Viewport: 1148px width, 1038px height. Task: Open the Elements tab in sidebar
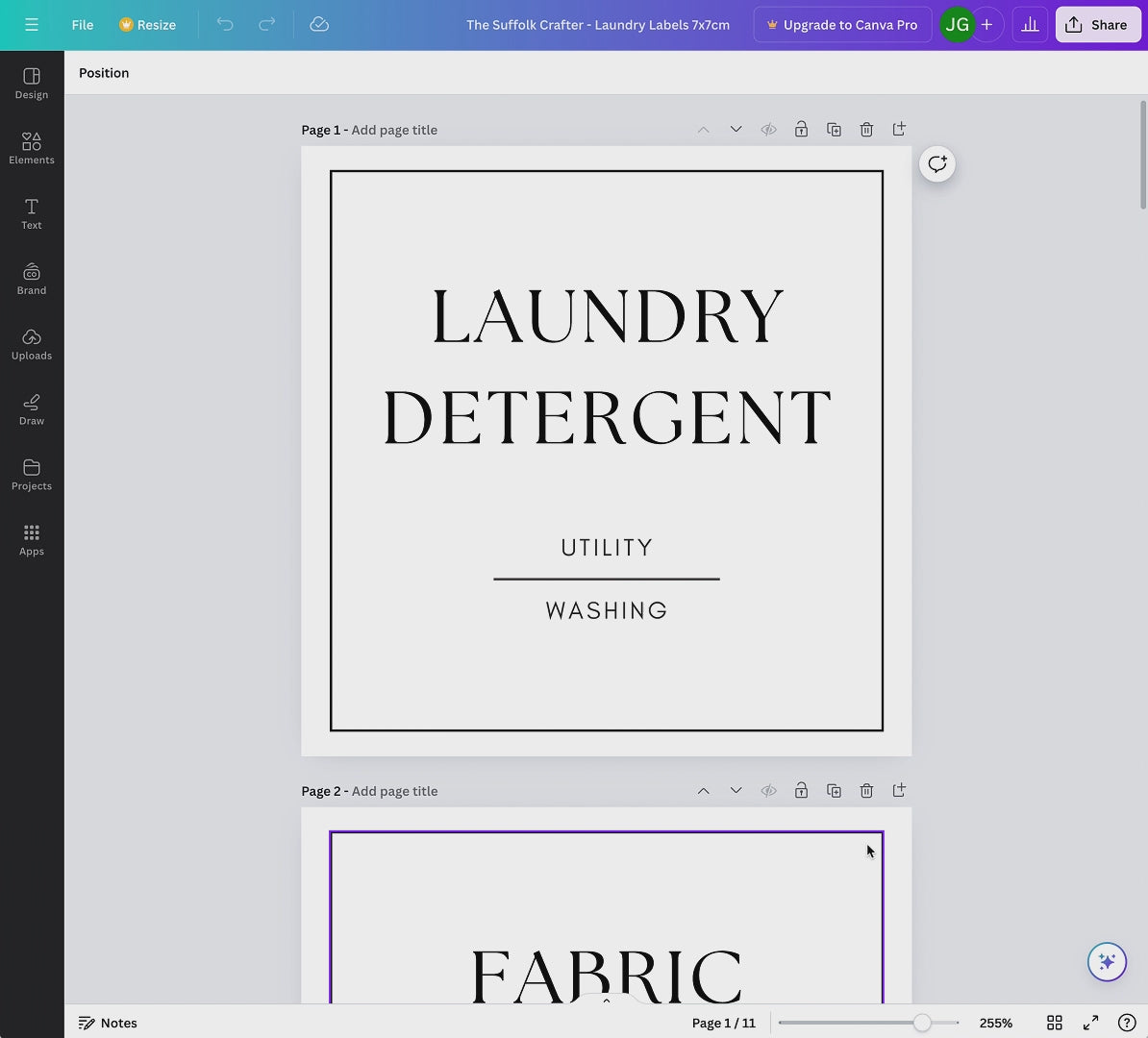pyautogui.click(x=32, y=149)
